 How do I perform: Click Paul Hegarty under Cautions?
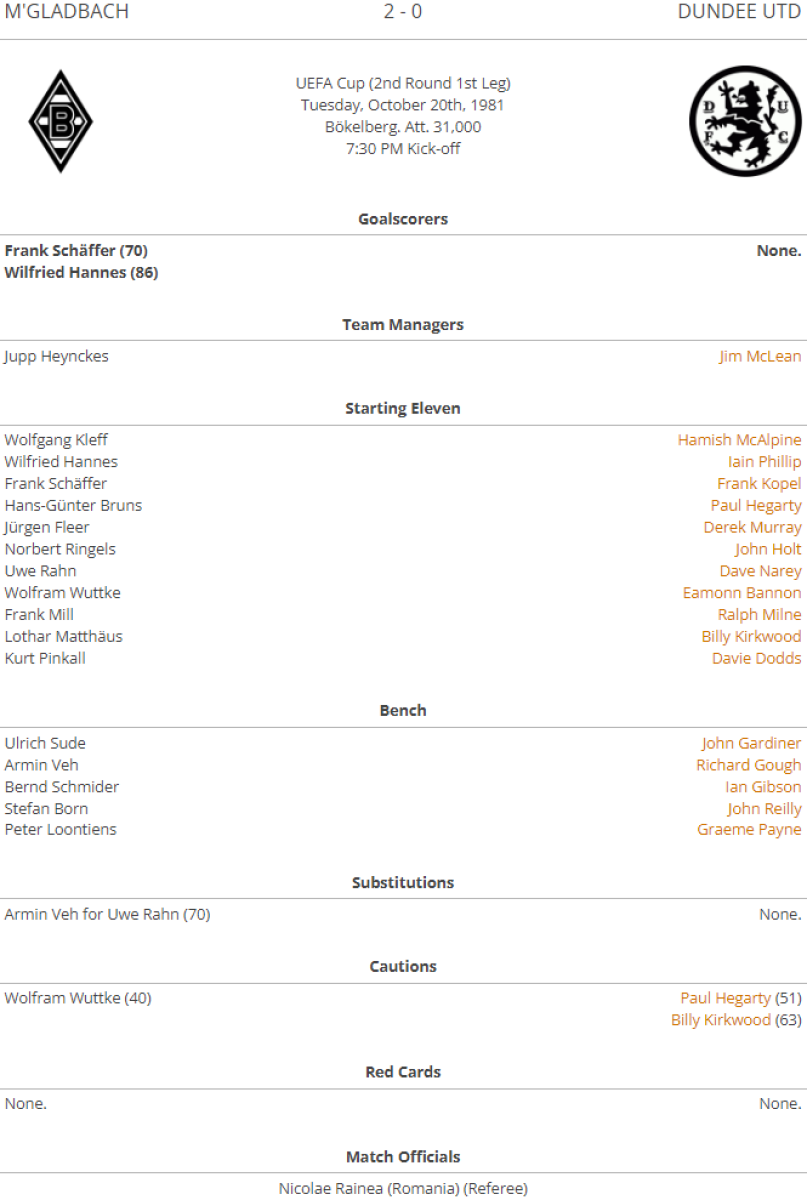725,998
